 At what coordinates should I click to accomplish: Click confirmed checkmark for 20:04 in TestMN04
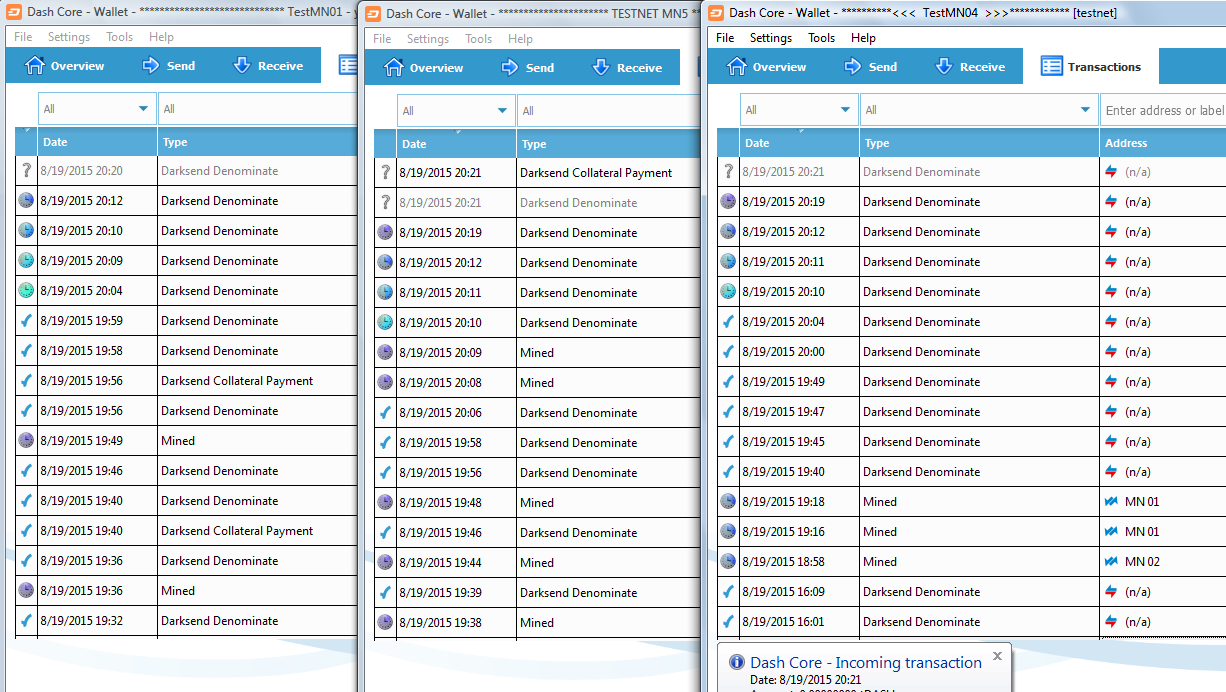728,322
